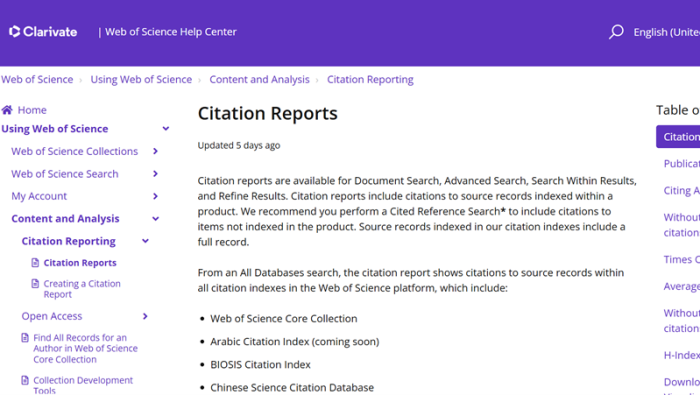700x395 pixels.
Task: Open Open Access sidebar item
Action: pyautogui.click(x=52, y=316)
